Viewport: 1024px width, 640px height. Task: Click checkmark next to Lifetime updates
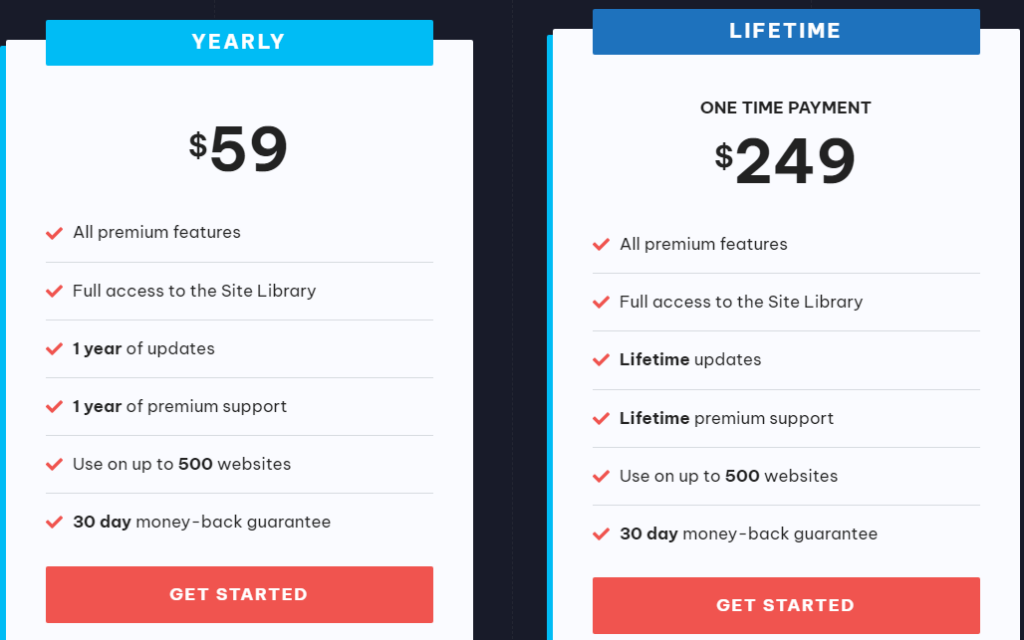601,360
